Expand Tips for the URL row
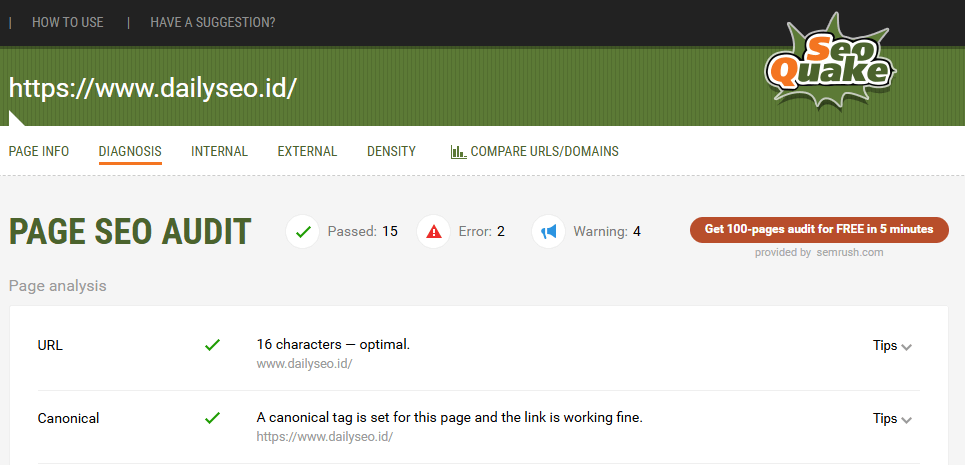The height and width of the screenshot is (465, 965). point(892,346)
